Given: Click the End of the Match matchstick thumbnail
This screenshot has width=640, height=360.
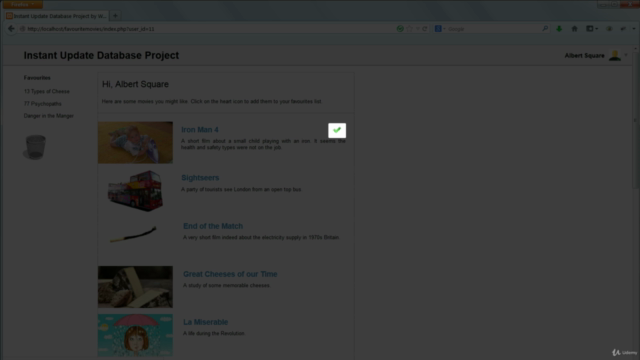Looking at the screenshot, I should (x=133, y=235).
